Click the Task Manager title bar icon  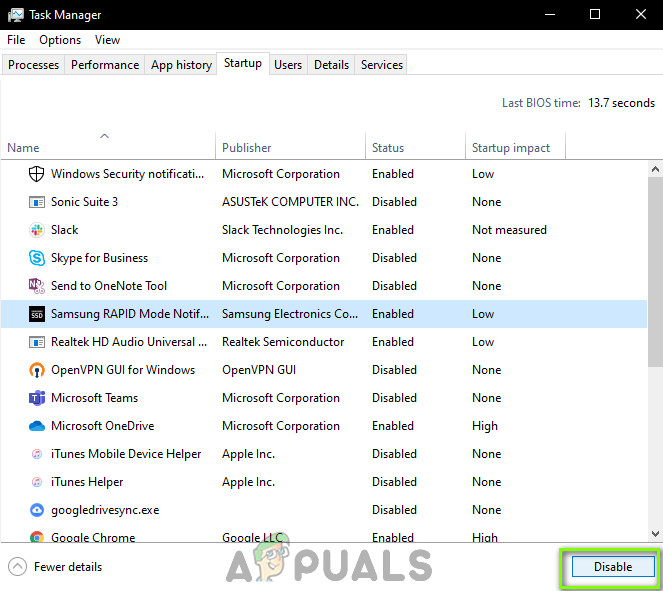click(x=16, y=15)
